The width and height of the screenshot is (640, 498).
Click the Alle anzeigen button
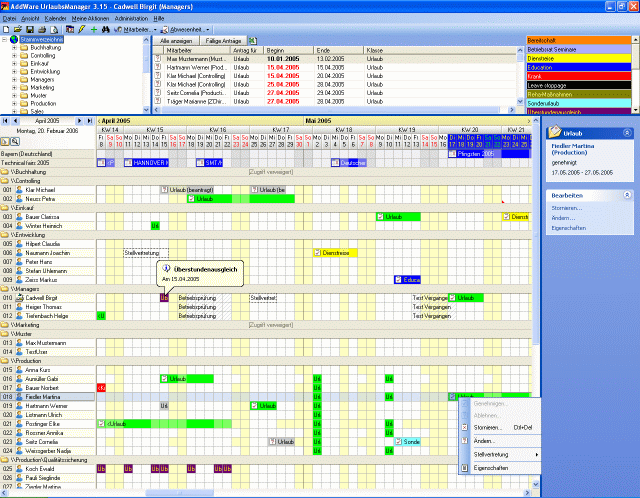[176, 40]
